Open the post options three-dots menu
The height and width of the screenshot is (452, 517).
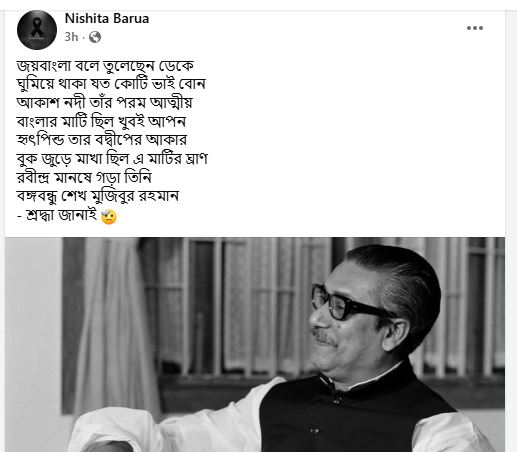click(x=475, y=28)
